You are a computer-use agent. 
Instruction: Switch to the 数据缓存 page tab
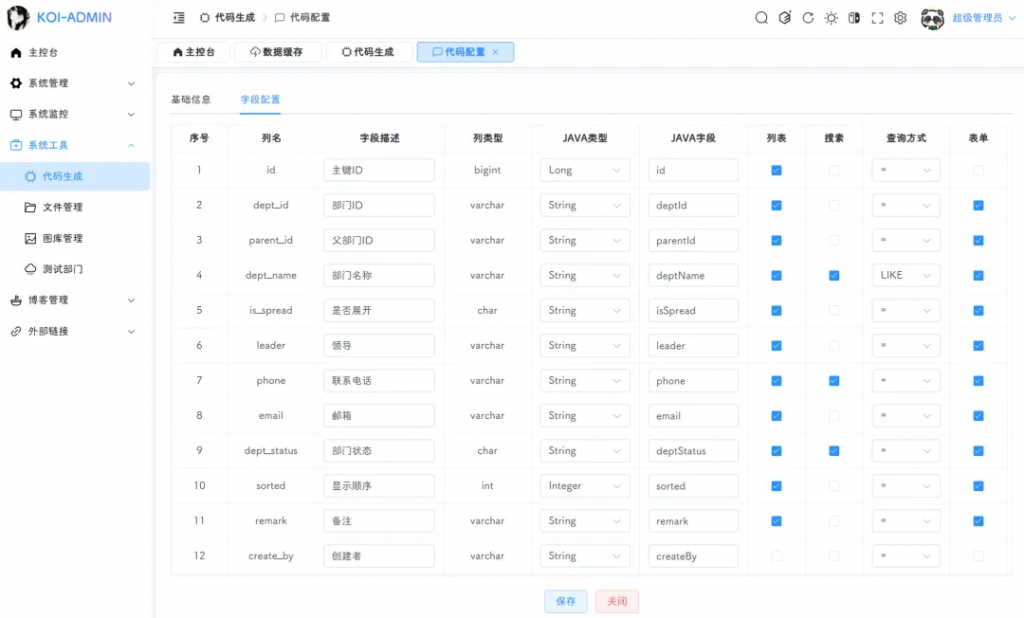click(277, 52)
